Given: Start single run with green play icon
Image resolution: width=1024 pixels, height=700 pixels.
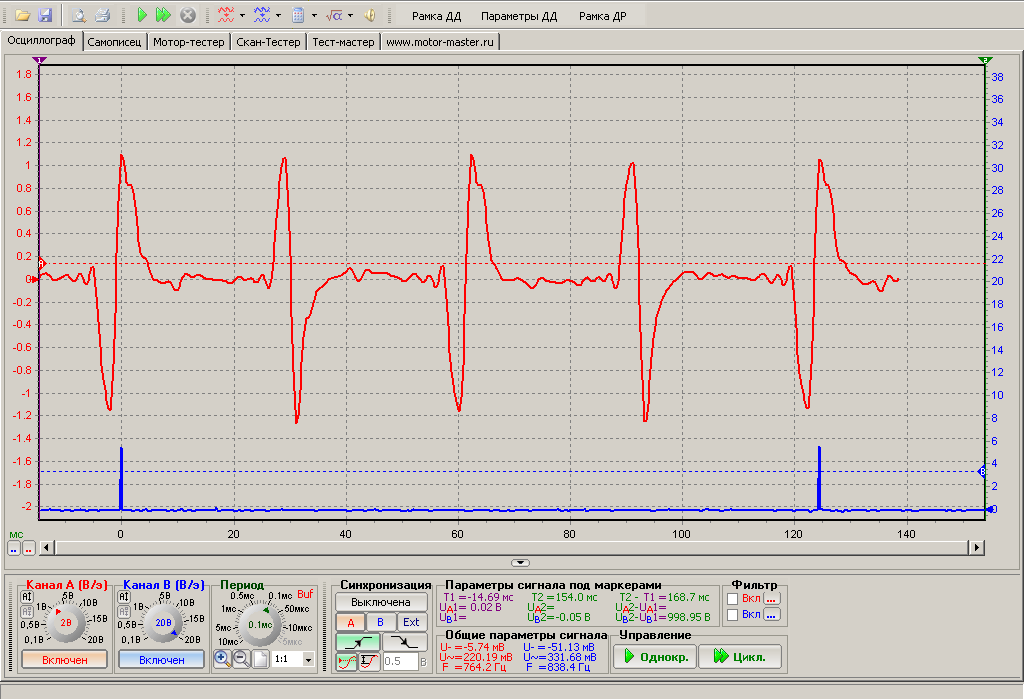Looking at the screenshot, I should coord(143,16).
